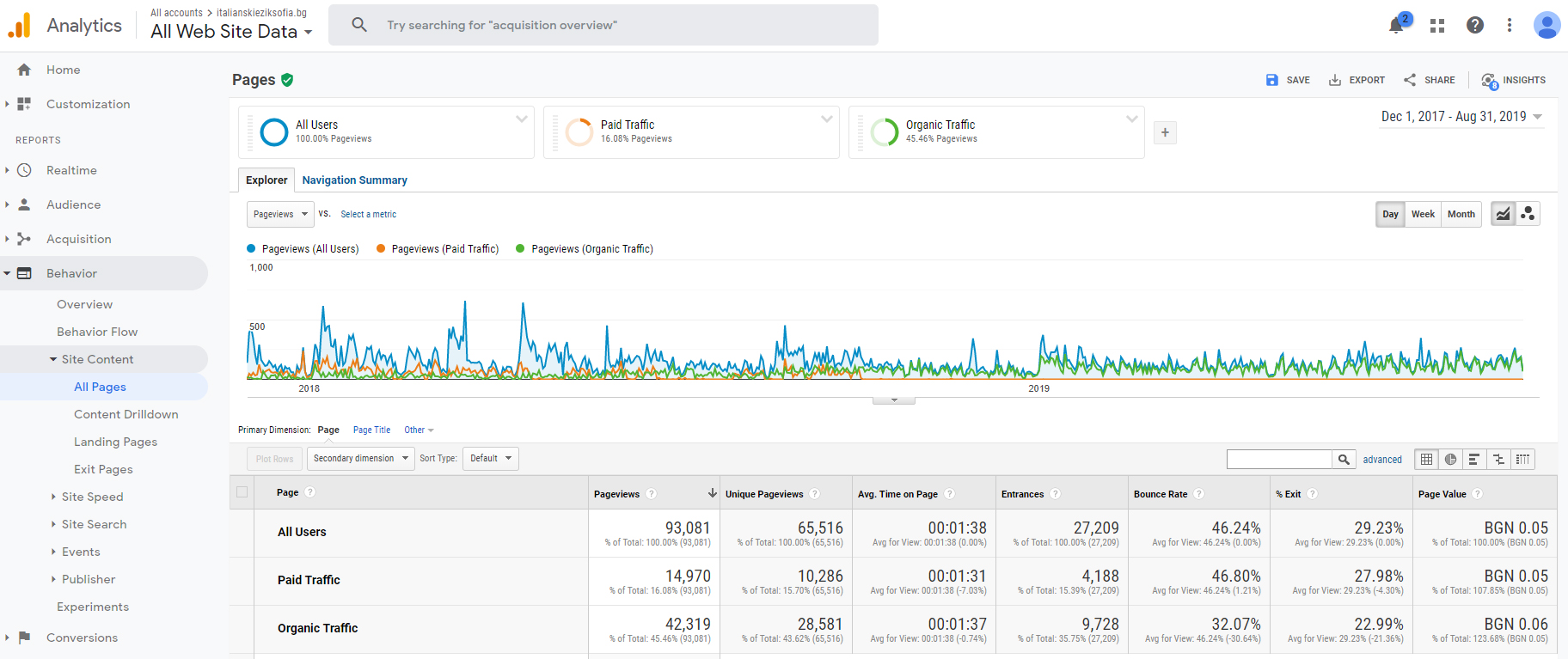Open Insights panel icon
The width and height of the screenshot is (1568, 659).
1513,80
